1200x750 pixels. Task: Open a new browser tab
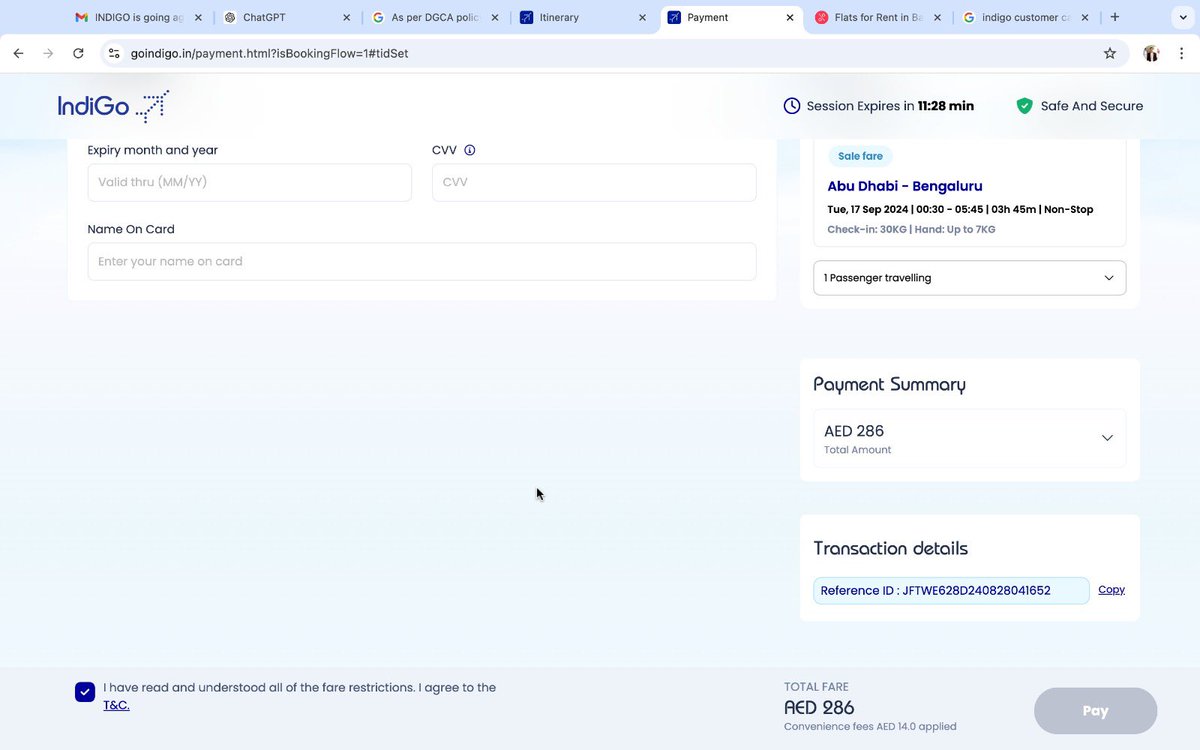[1115, 17]
